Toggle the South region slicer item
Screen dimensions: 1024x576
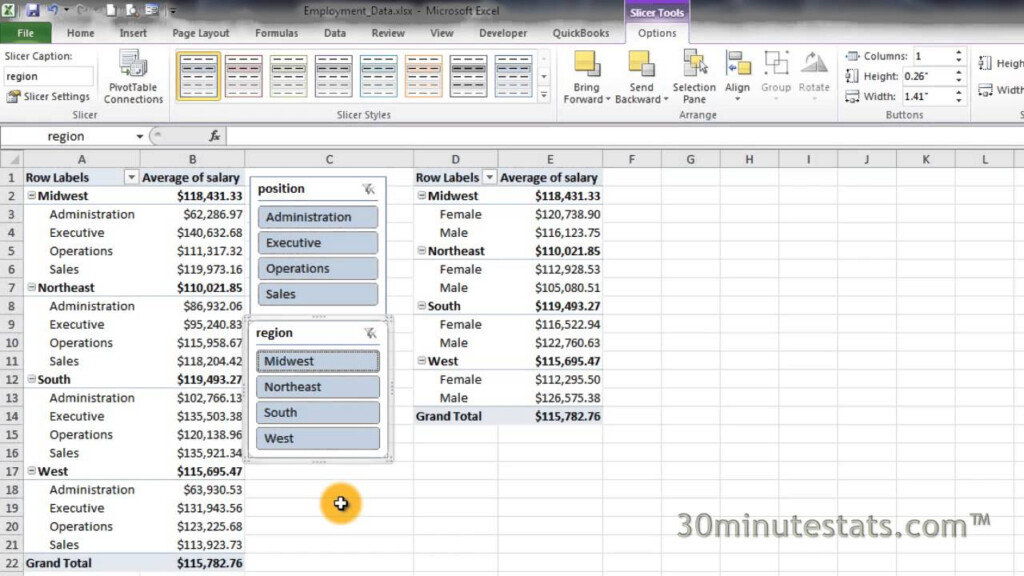tap(318, 413)
